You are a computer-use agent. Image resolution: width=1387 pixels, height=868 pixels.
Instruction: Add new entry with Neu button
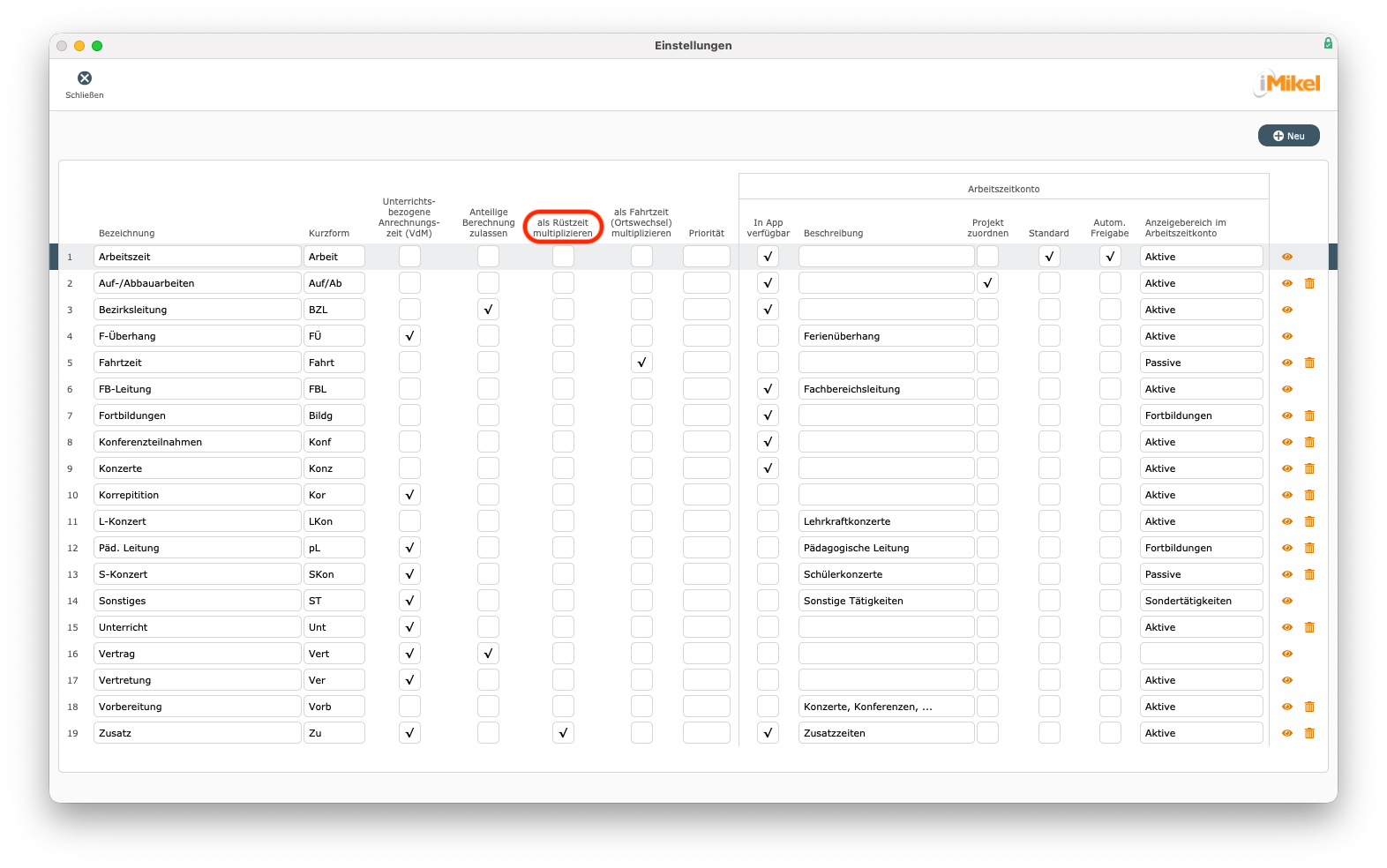coord(1288,136)
